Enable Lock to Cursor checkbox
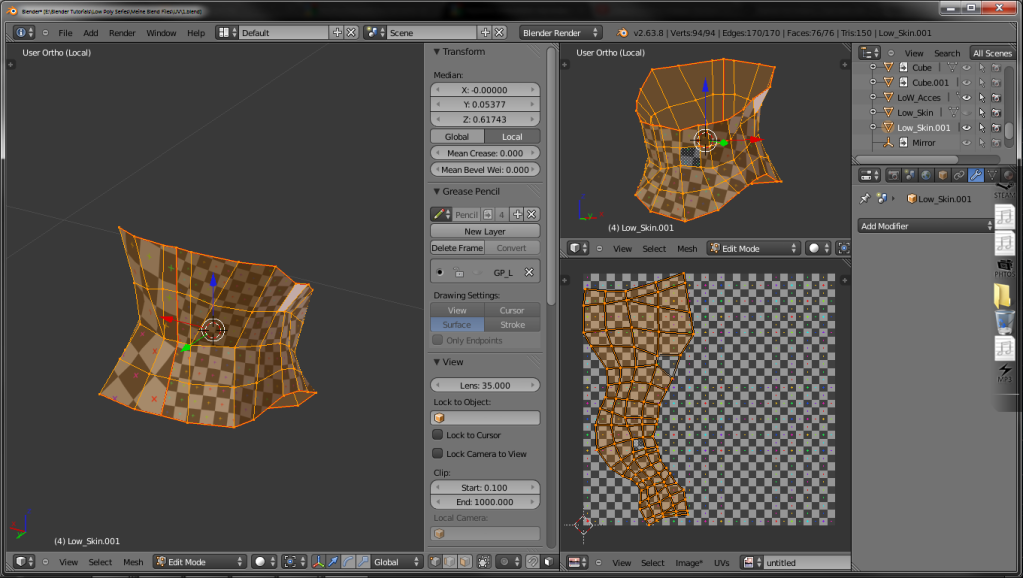The height and width of the screenshot is (578, 1023). click(438, 434)
